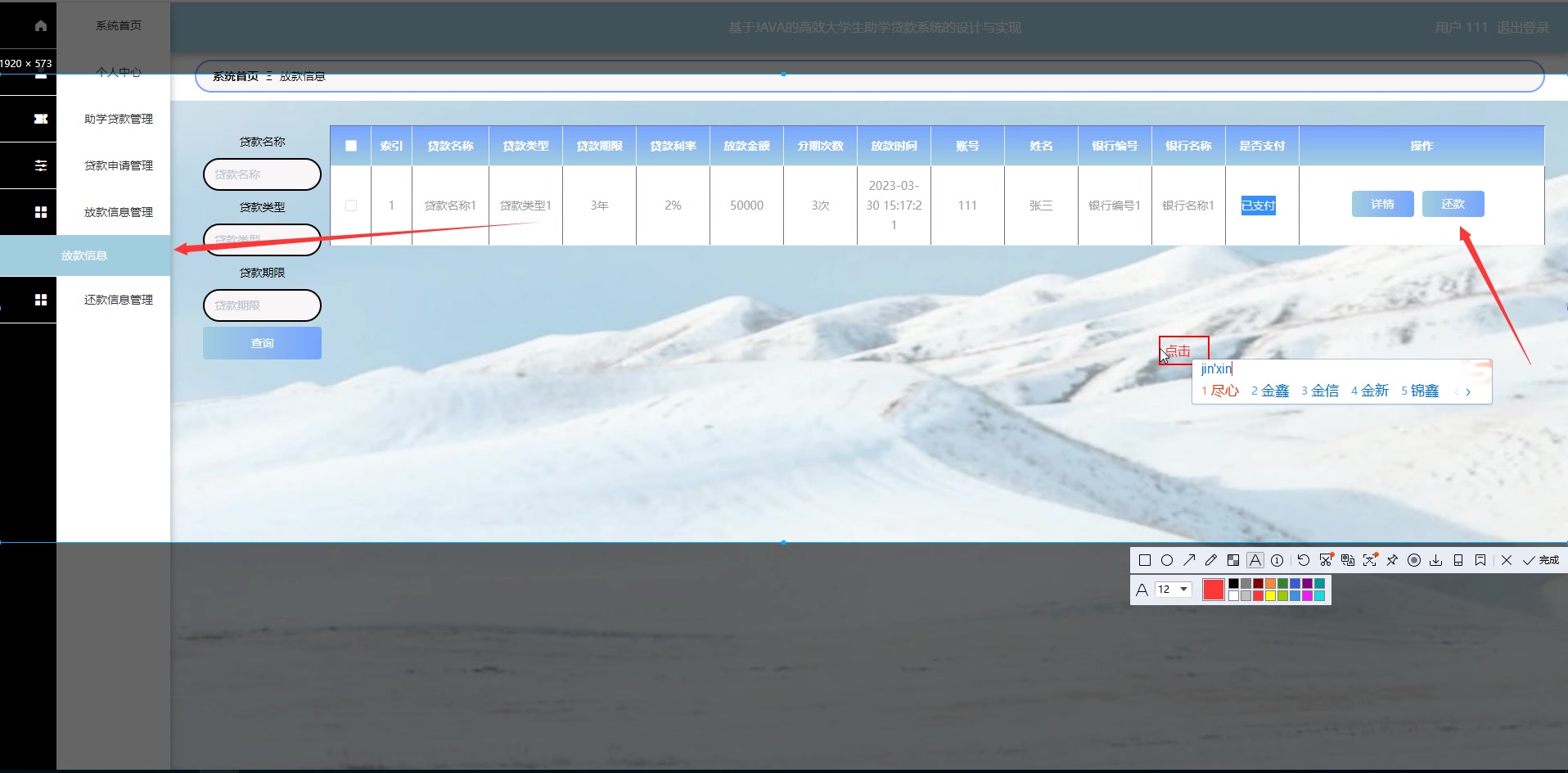1568x773 pixels.
Task: Click the ticket icon beside 助学贷款管理
Action: (x=41, y=119)
